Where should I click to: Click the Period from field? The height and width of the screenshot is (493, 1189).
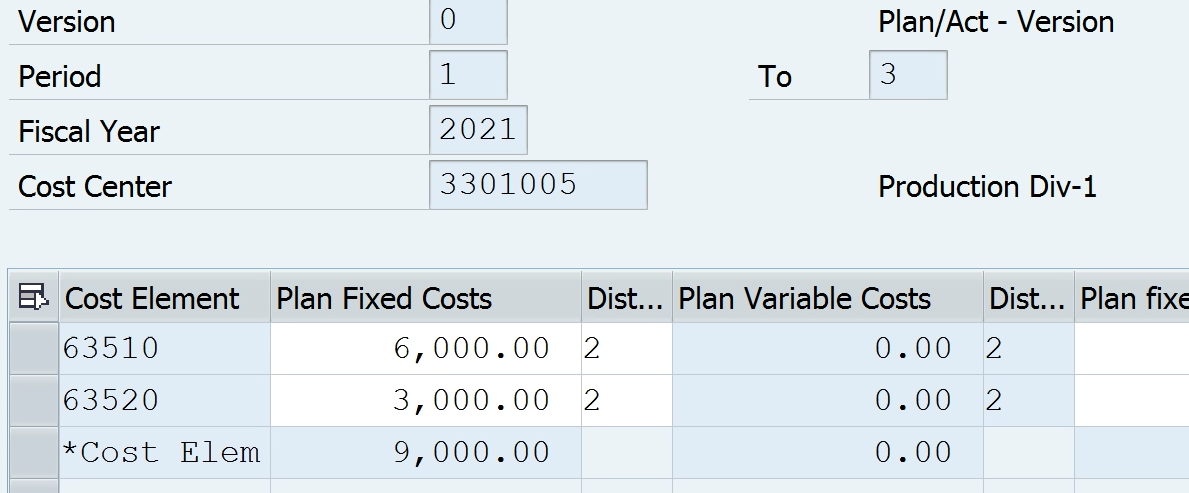click(x=467, y=75)
